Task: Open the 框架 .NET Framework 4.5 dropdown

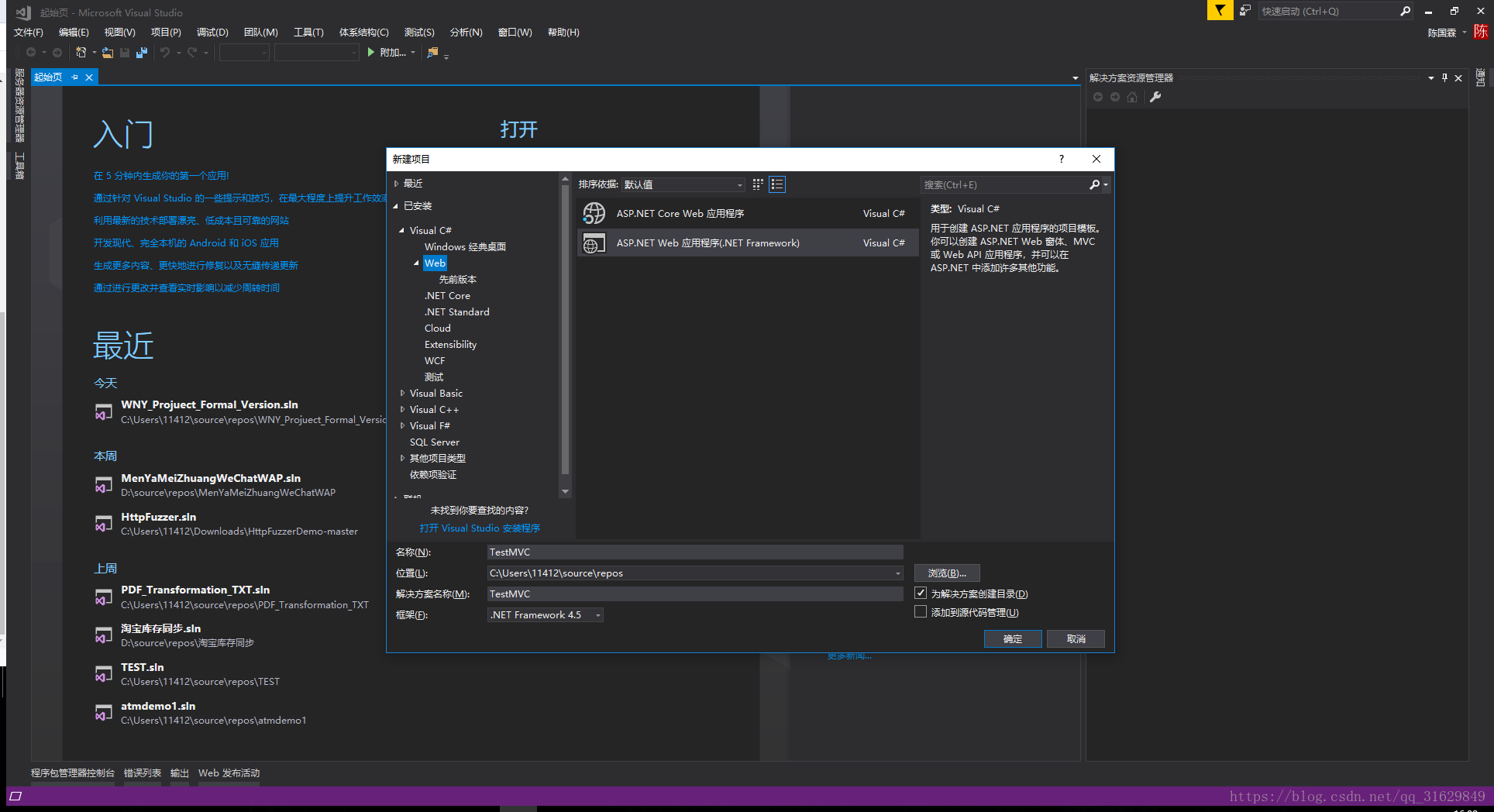Action: tap(545, 614)
